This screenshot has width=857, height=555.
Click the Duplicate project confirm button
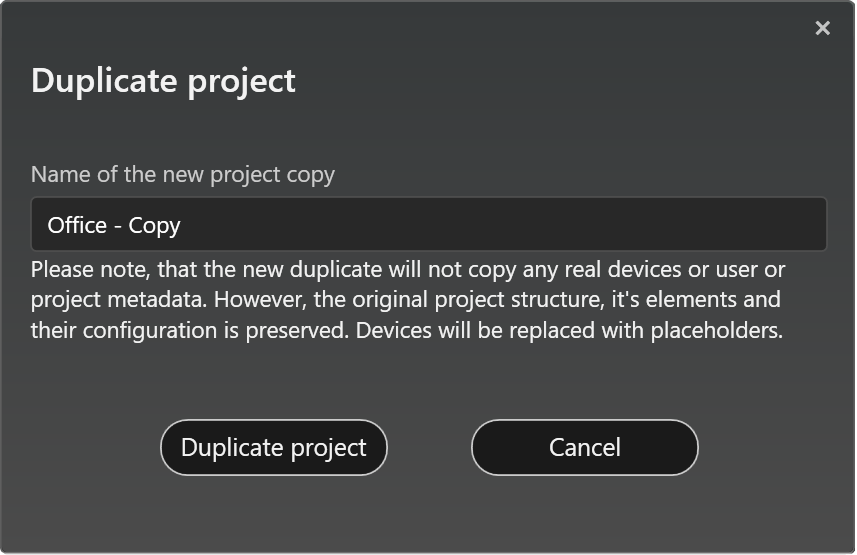[273, 447]
